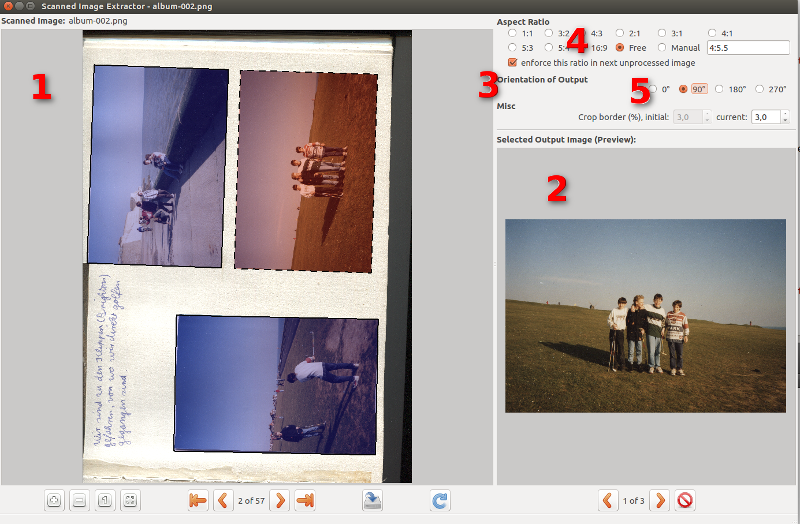
Task: Jump to first scanned image
Action: (x=197, y=501)
